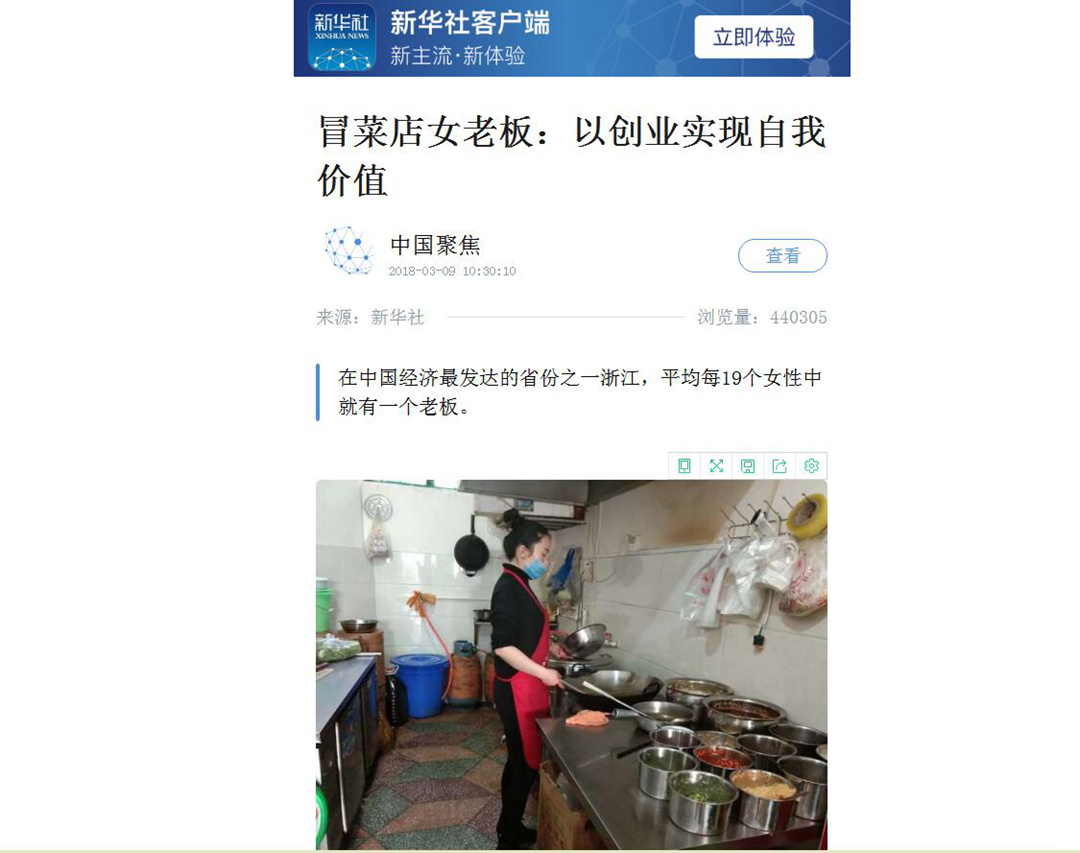Click the quoted summary about 浙江 women bosses

pyautogui.click(x=579, y=392)
